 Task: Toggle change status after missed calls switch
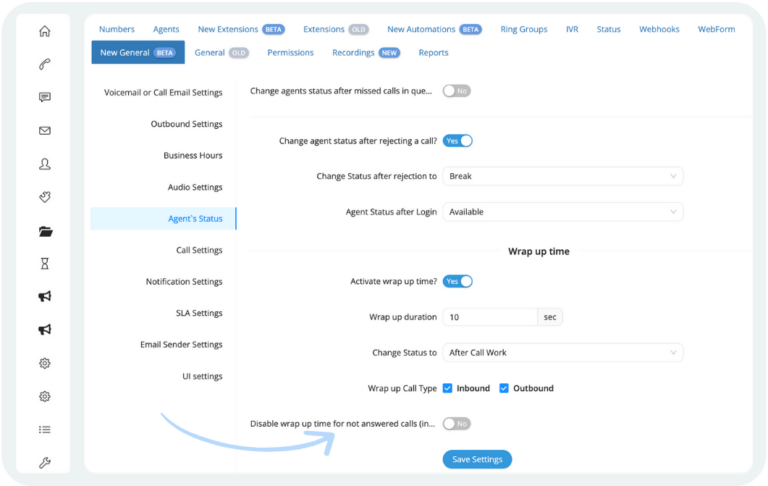tap(456, 91)
